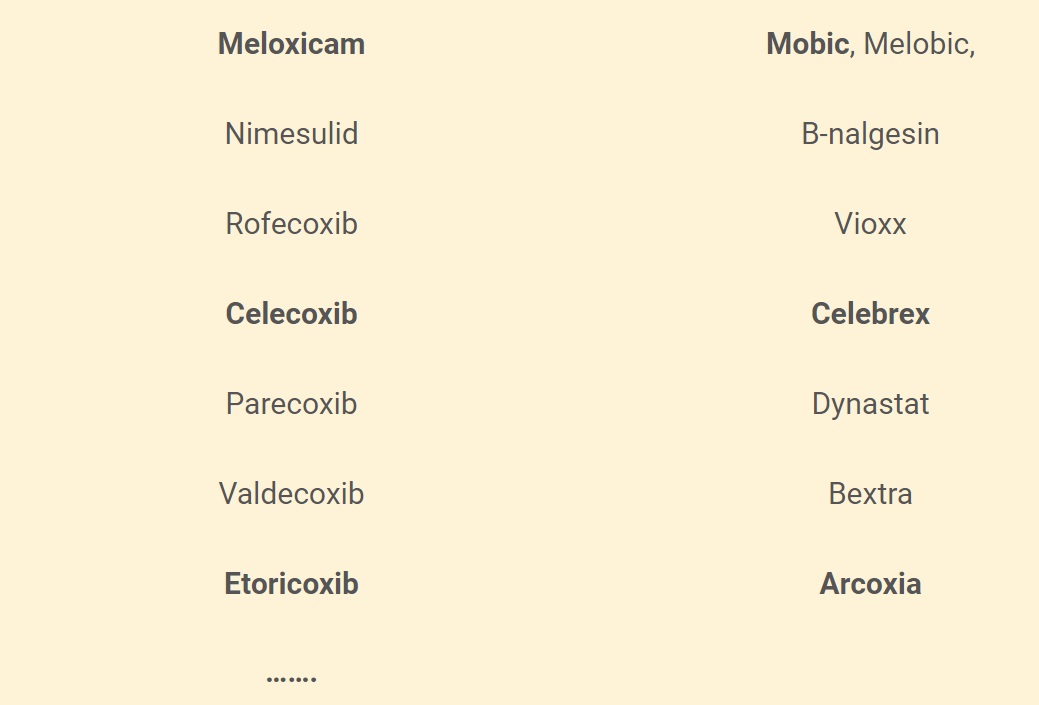Click the Vioxx brand name

tap(870, 224)
